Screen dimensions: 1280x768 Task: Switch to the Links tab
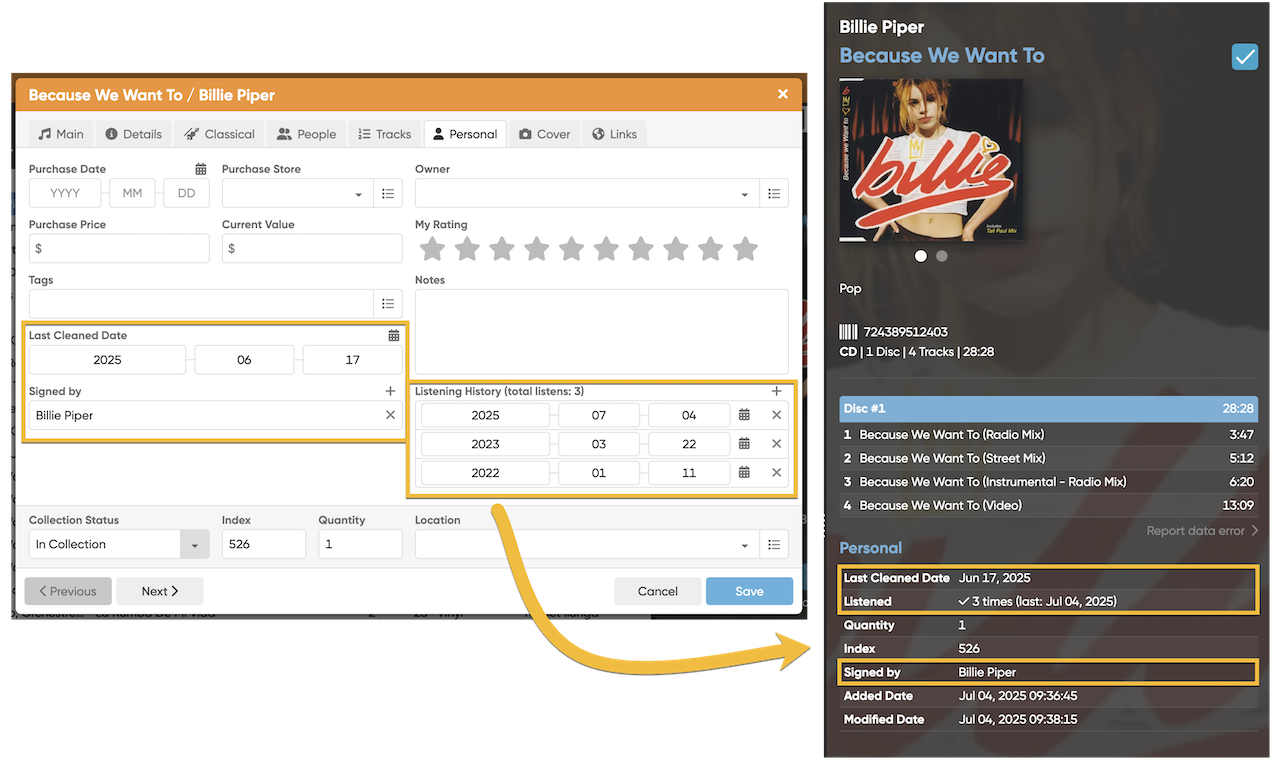click(x=615, y=134)
